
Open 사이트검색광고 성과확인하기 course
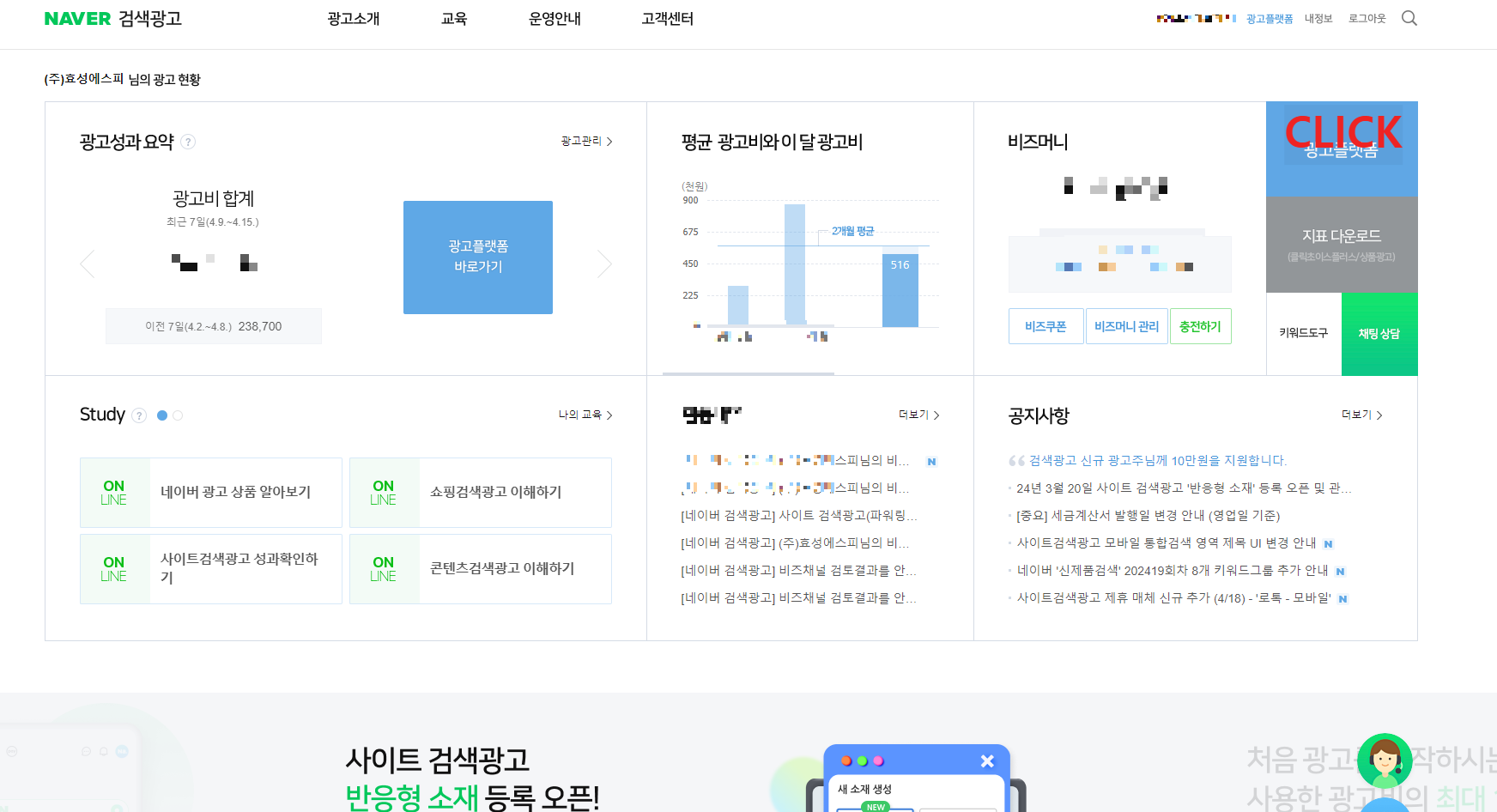211,569
